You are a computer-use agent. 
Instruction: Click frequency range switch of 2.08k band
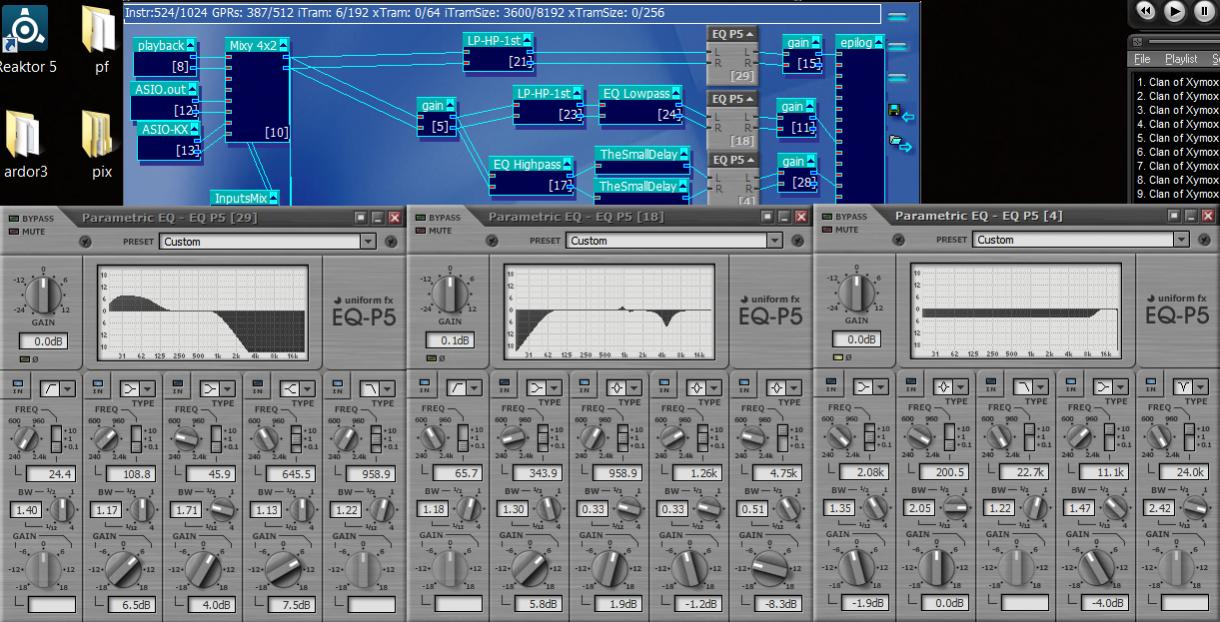[x=867, y=436]
